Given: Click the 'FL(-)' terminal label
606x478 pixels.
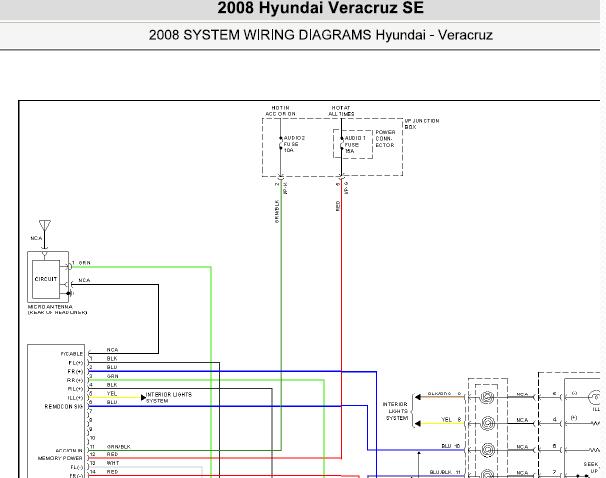Looking at the screenshot, I should coord(77,467).
